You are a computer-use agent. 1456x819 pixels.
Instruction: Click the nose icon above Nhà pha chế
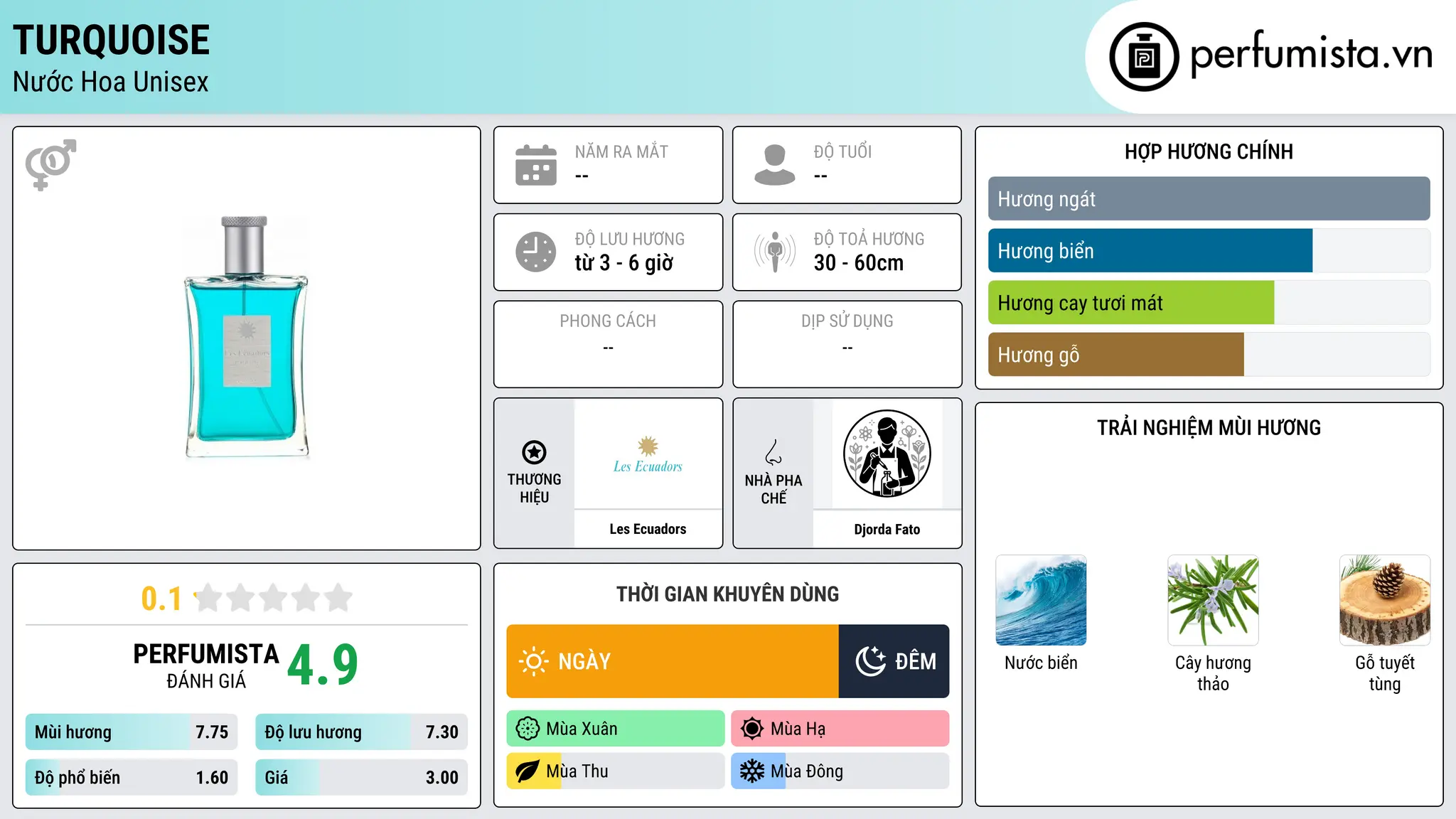(x=773, y=452)
